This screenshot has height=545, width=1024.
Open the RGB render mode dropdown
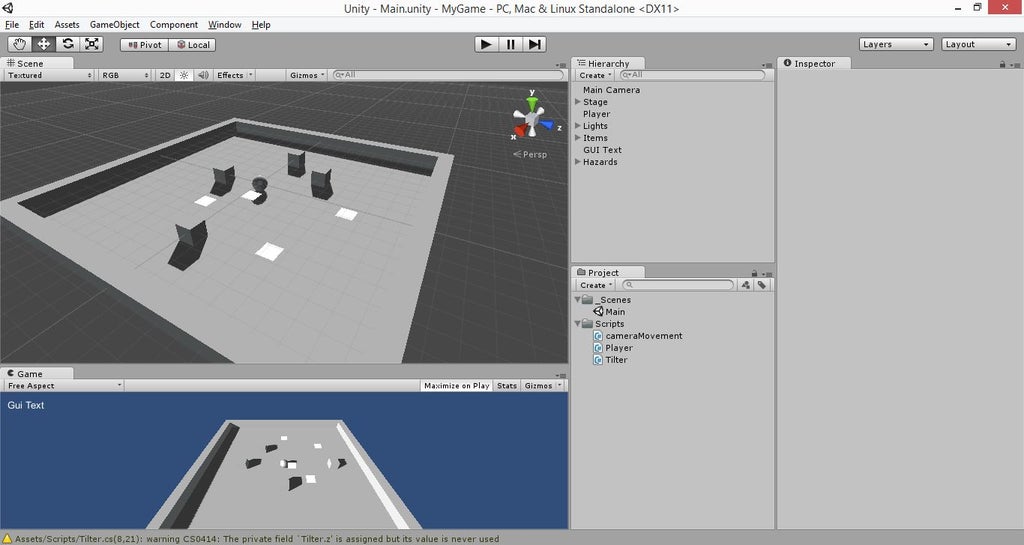125,75
